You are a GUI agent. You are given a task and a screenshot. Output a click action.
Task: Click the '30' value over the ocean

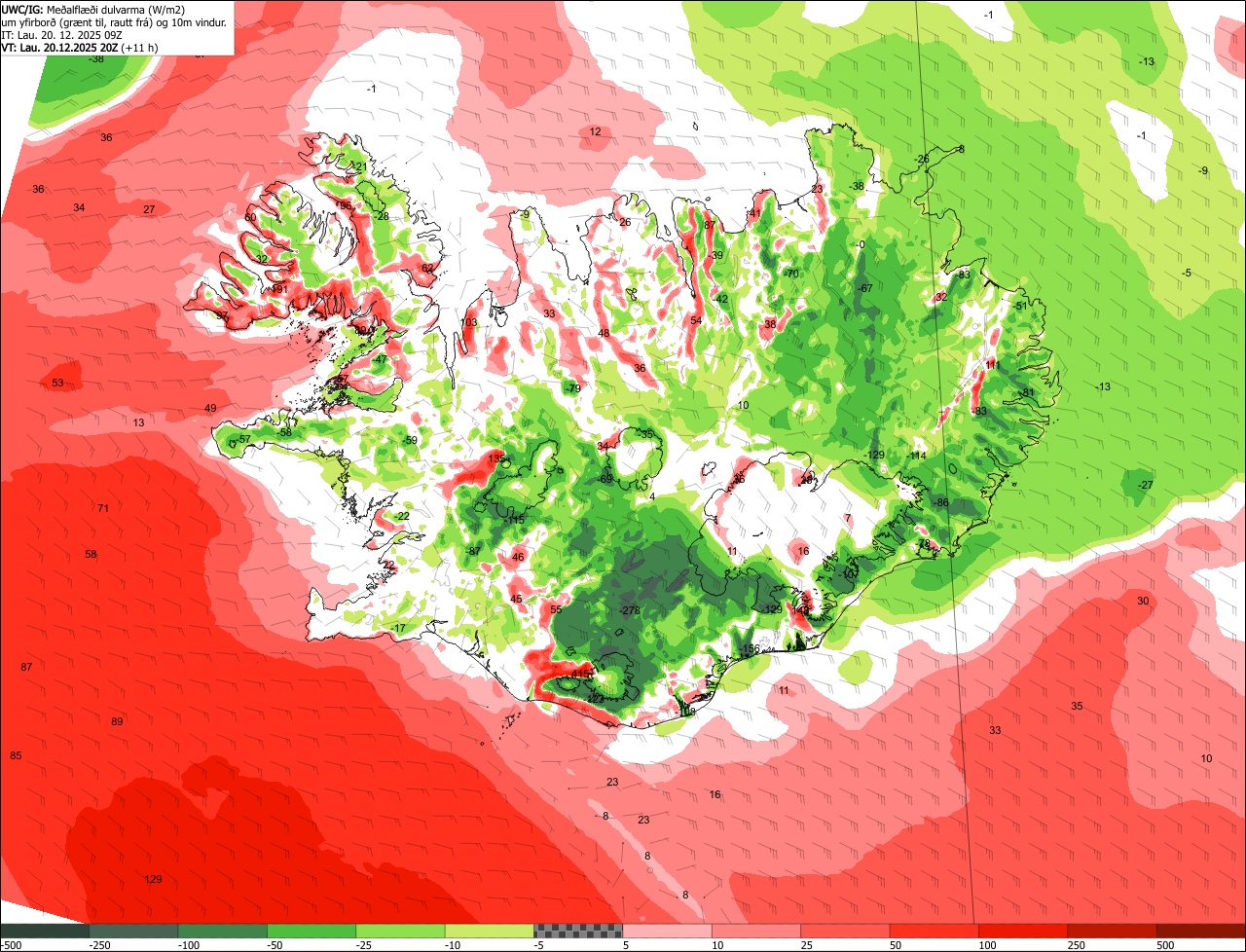(x=1143, y=602)
